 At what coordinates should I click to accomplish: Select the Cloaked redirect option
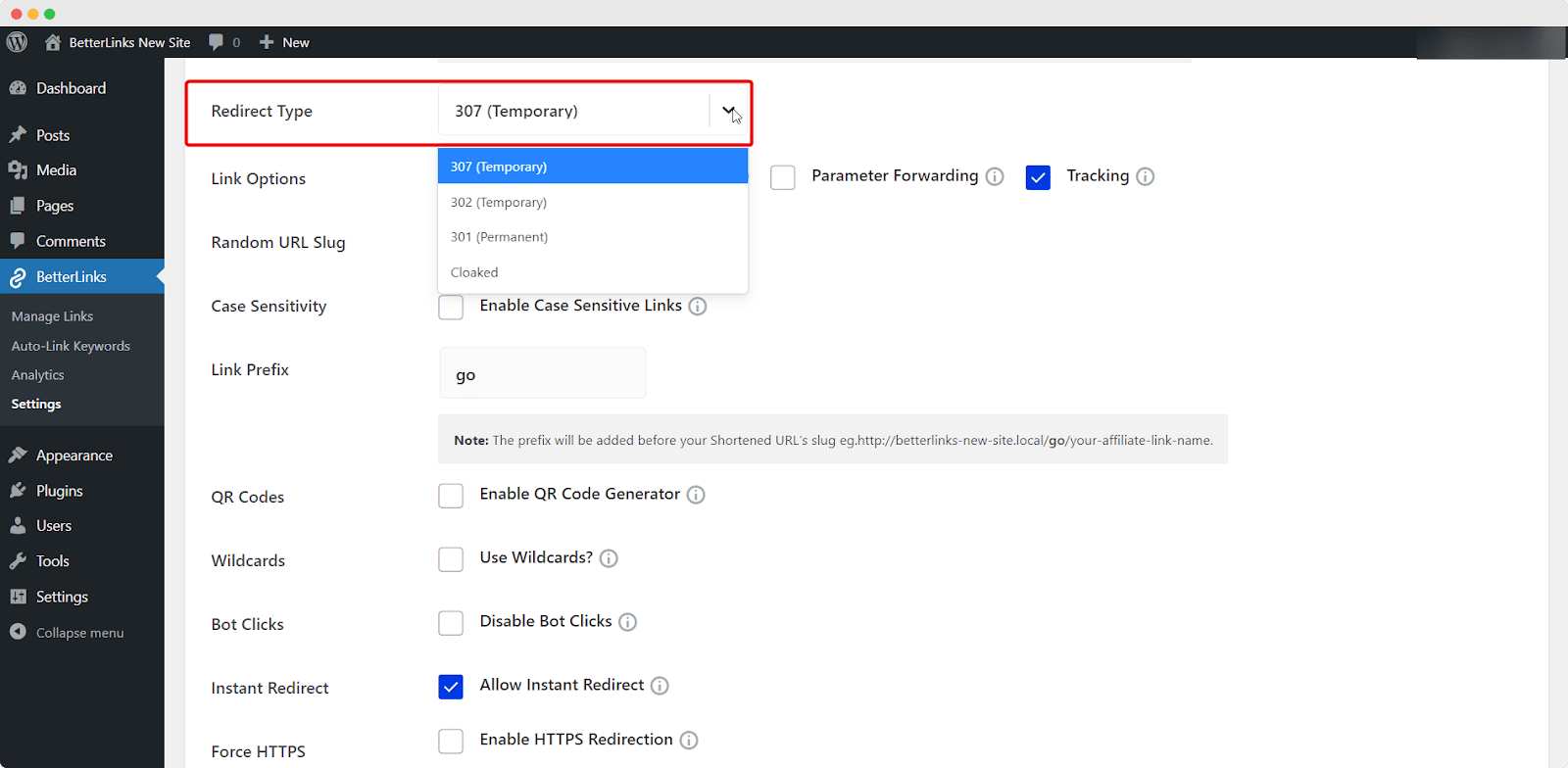(x=593, y=272)
